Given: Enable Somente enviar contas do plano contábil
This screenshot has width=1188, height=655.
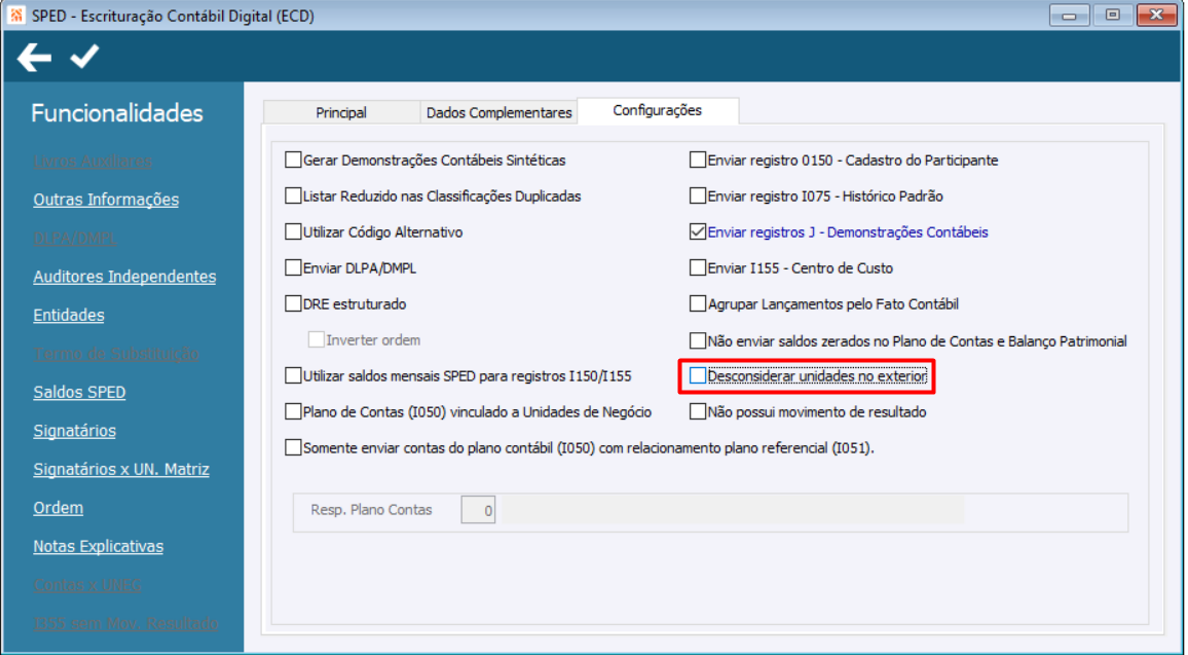Looking at the screenshot, I should tap(292, 448).
